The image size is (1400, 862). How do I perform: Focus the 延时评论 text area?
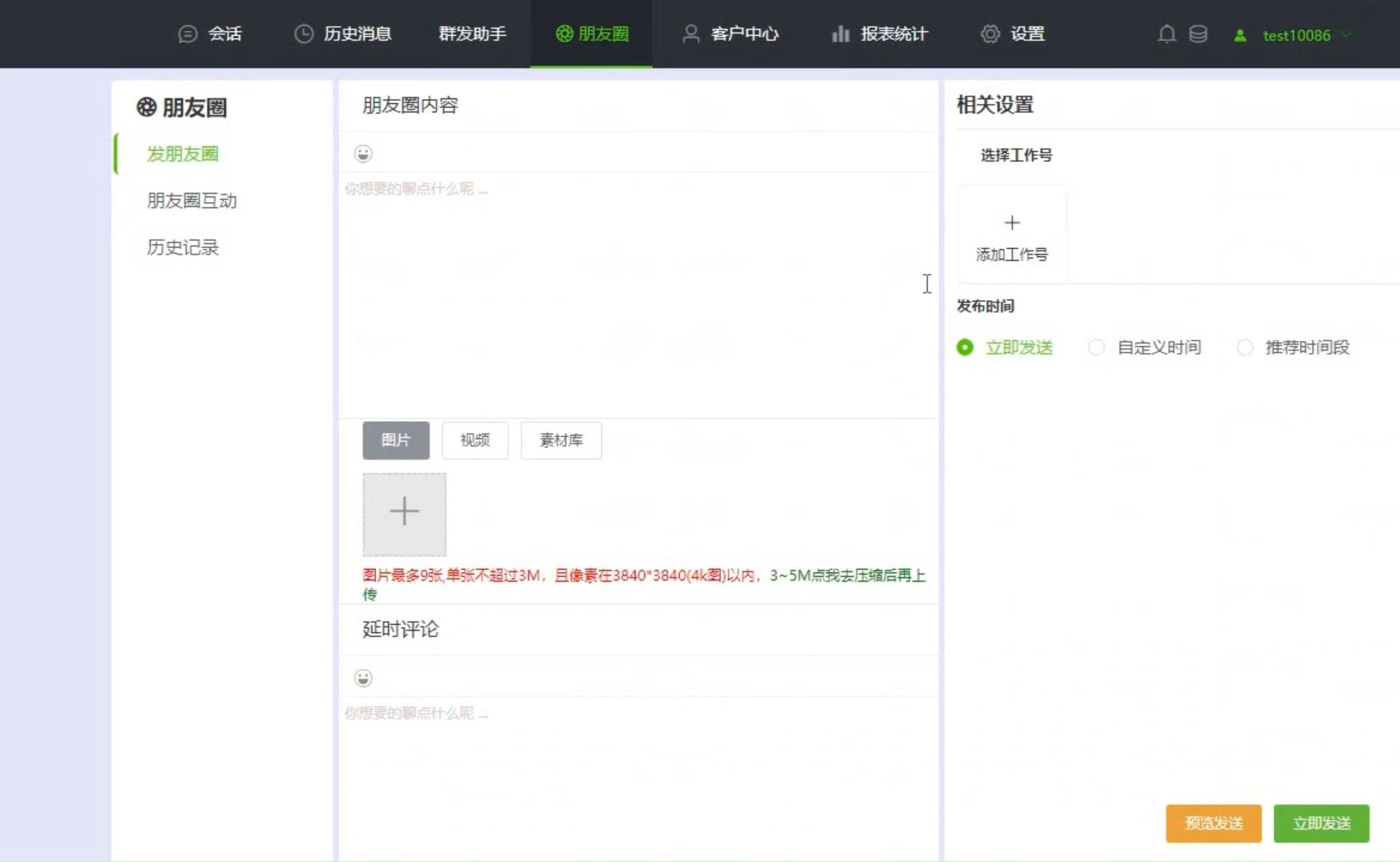(639, 778)
